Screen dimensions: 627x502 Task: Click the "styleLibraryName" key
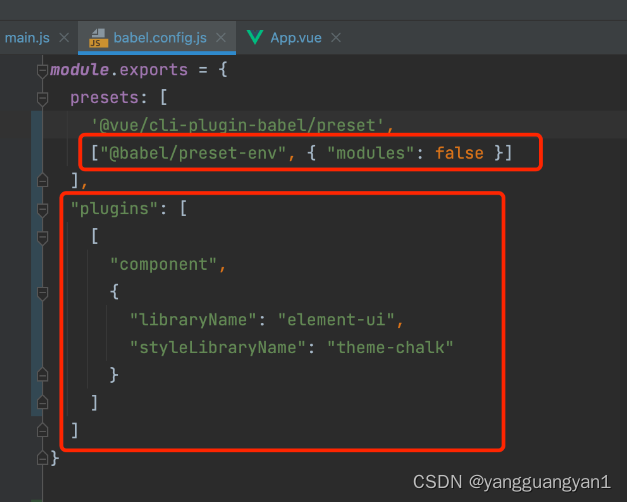click(218, 348)
